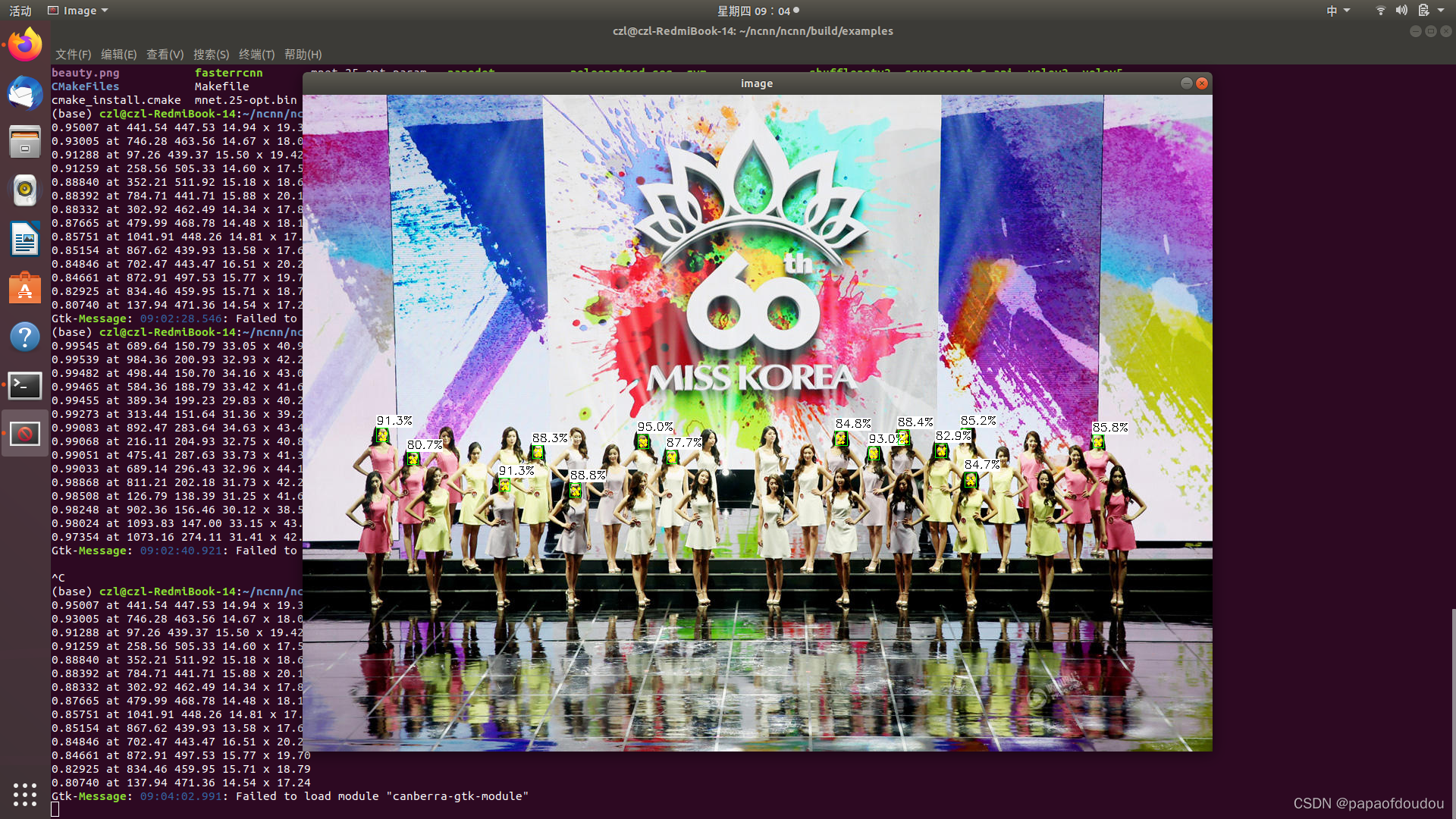Open the terminal 文件(F) menu

point(73,55)
